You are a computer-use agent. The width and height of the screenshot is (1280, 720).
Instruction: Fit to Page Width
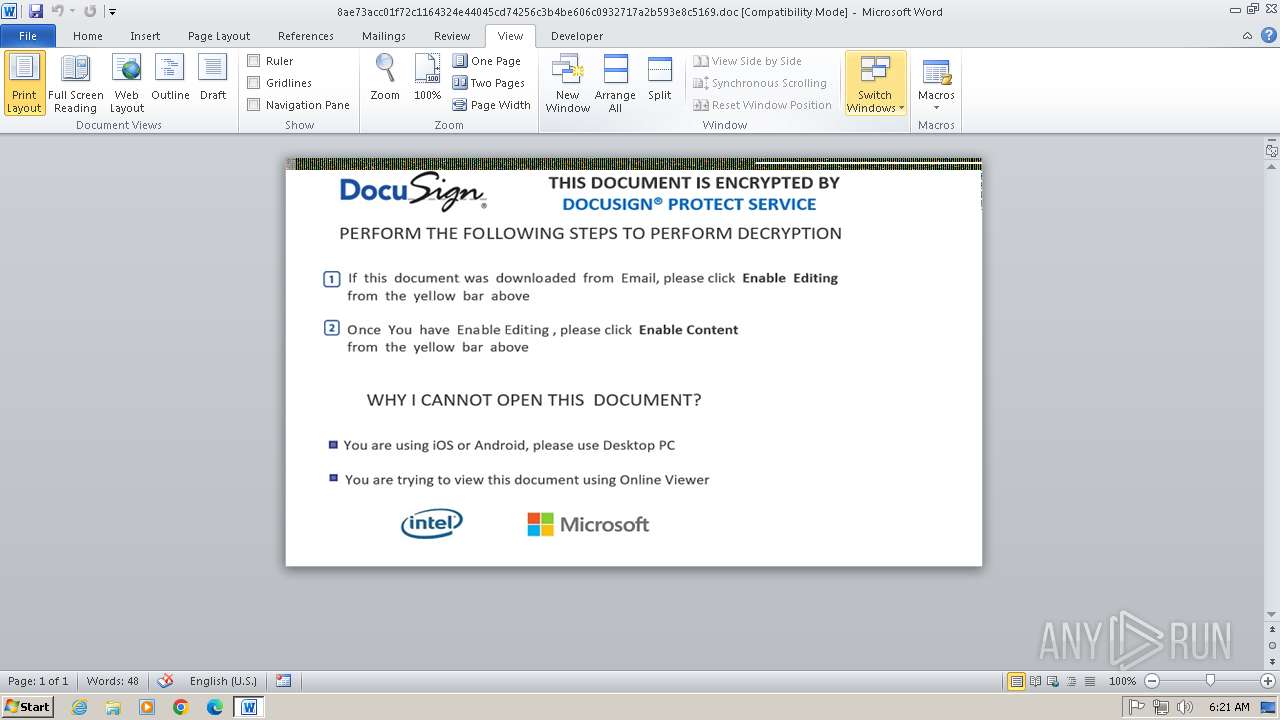click(492, 105)
